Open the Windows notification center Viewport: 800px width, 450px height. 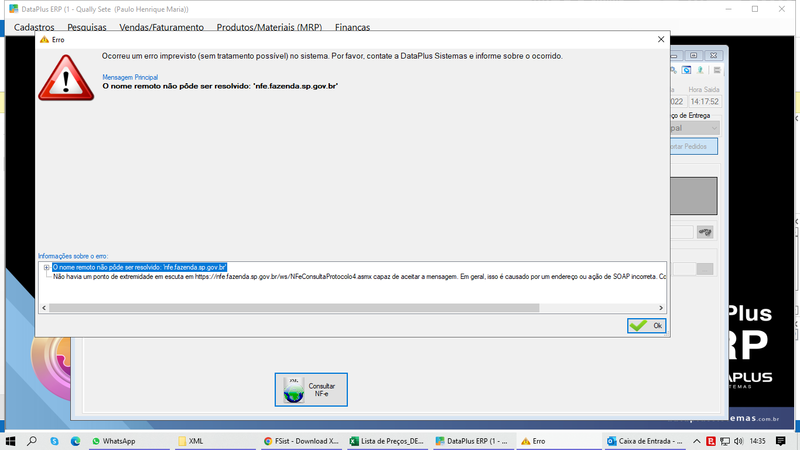coord(781,441)
